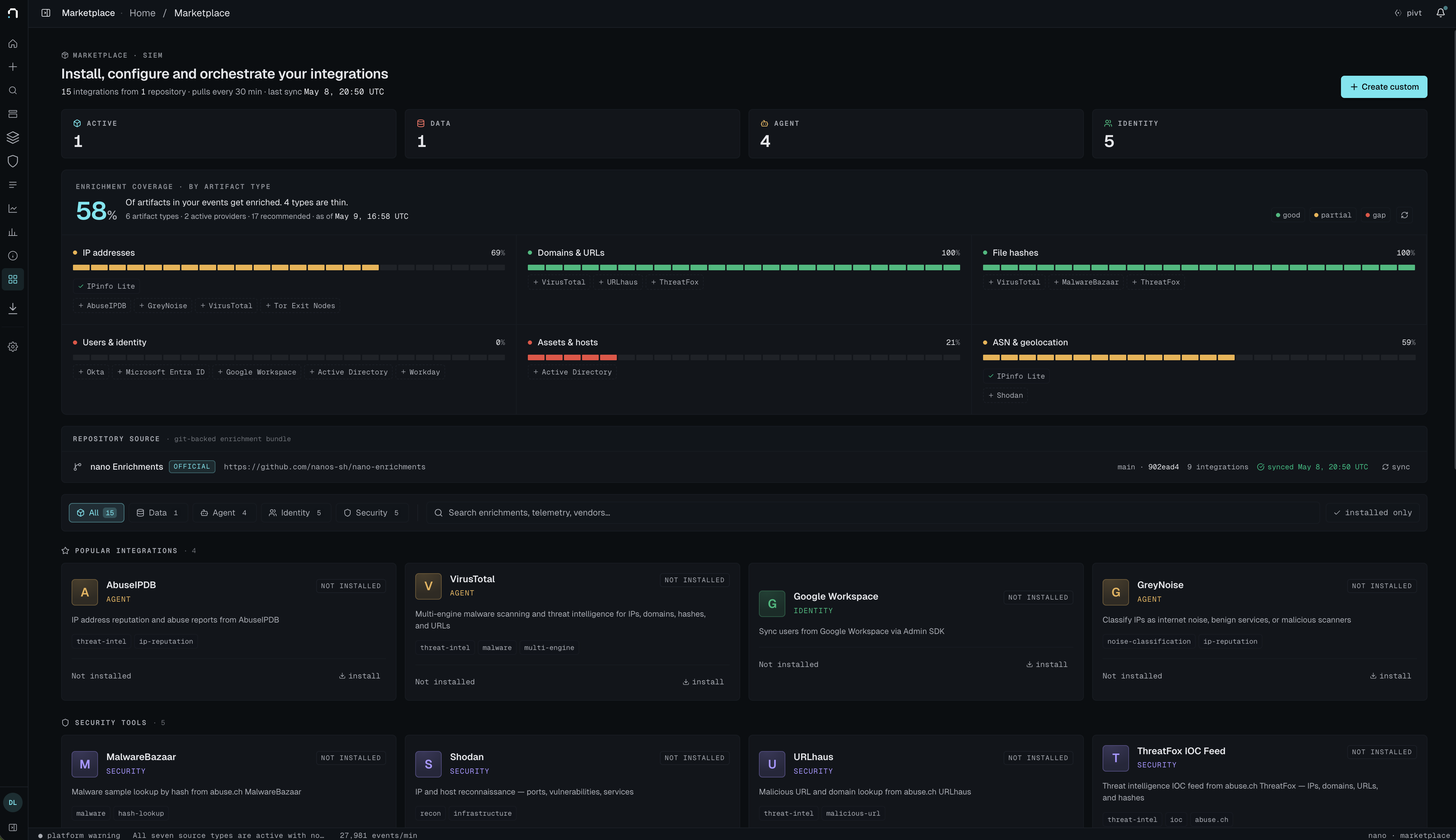Go to Home breadcrumb

(142, 13)
